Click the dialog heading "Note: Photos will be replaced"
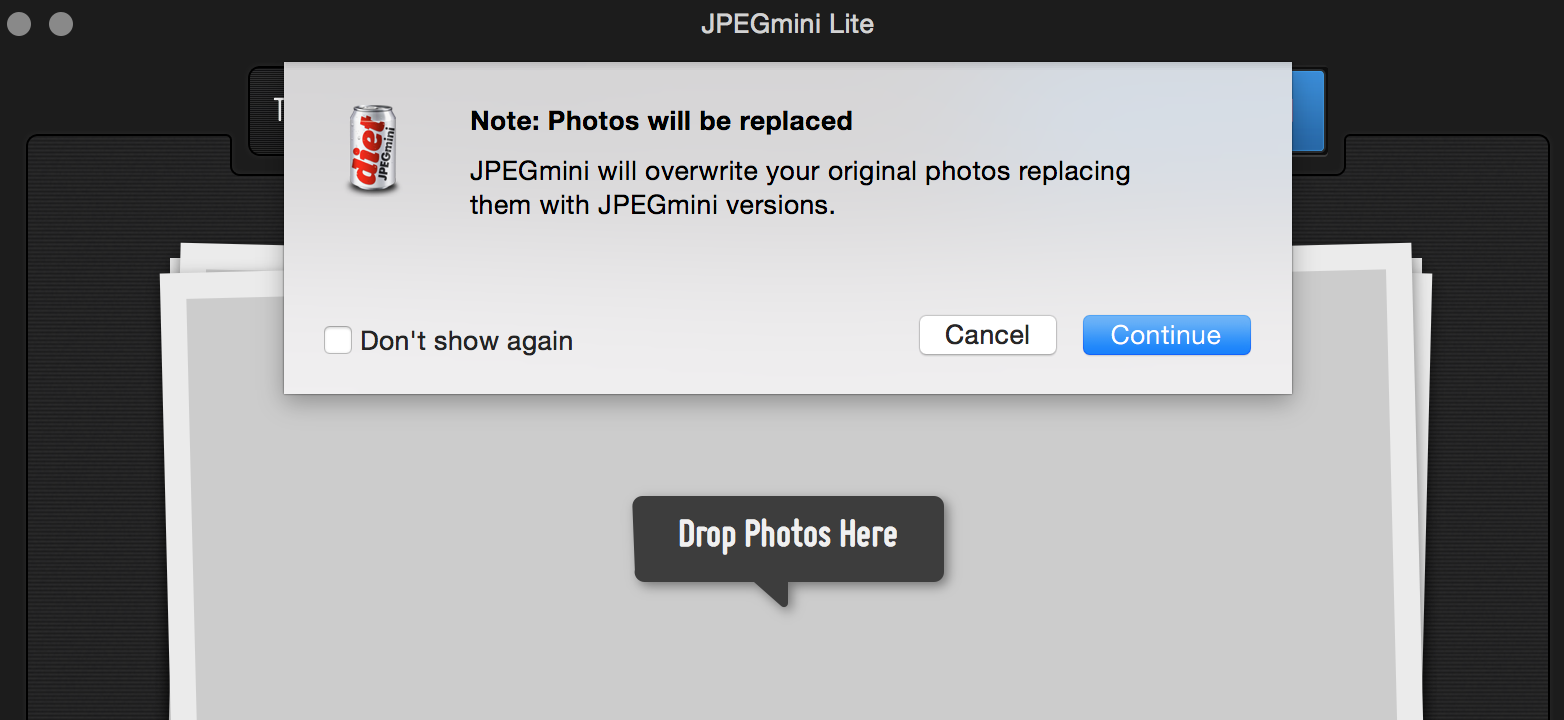Screen dimensions: 1564x720 coord(661,121)
